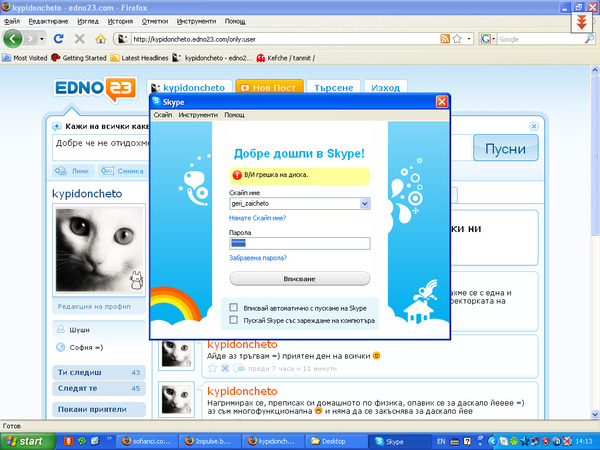Open Latest Headlines feed bookmark
The width and height of the screenshot is (600, 450).
pos(140,58)
